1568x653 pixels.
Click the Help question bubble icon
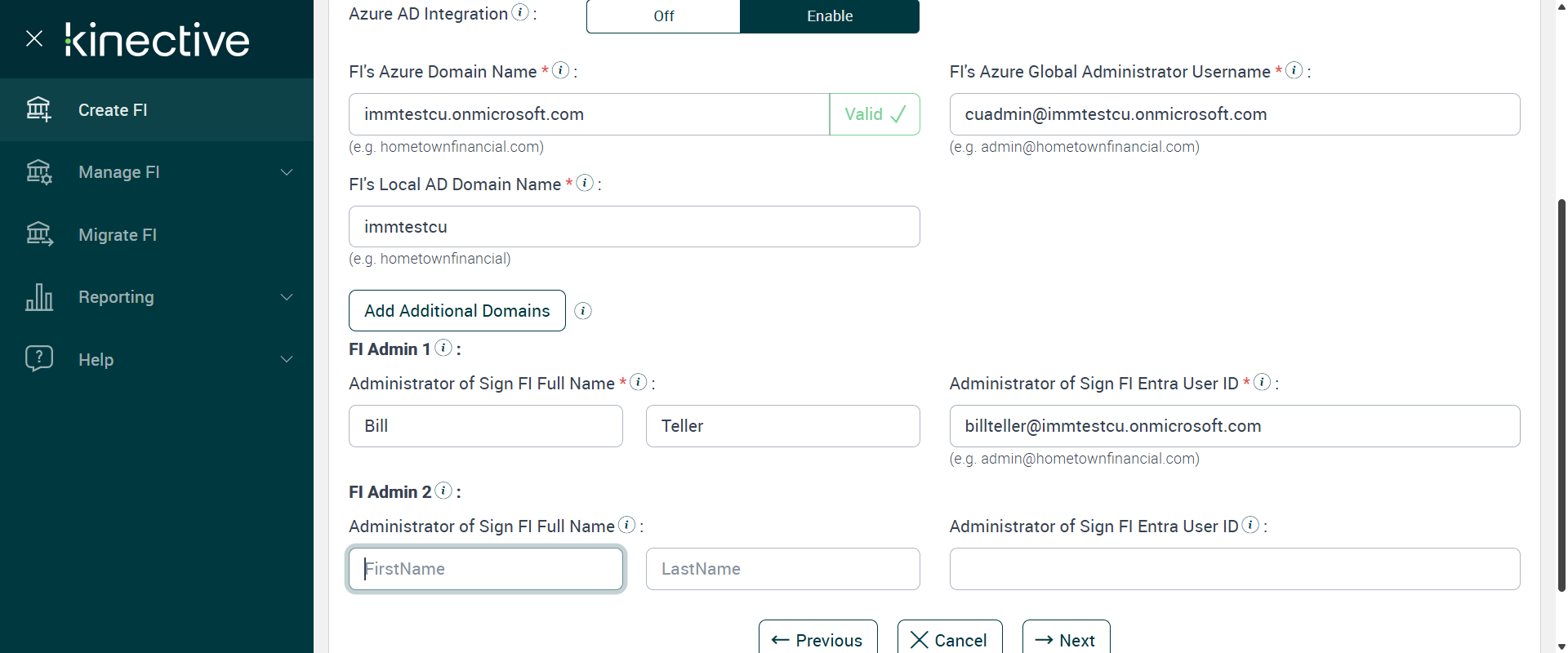(x=39, y=359)
